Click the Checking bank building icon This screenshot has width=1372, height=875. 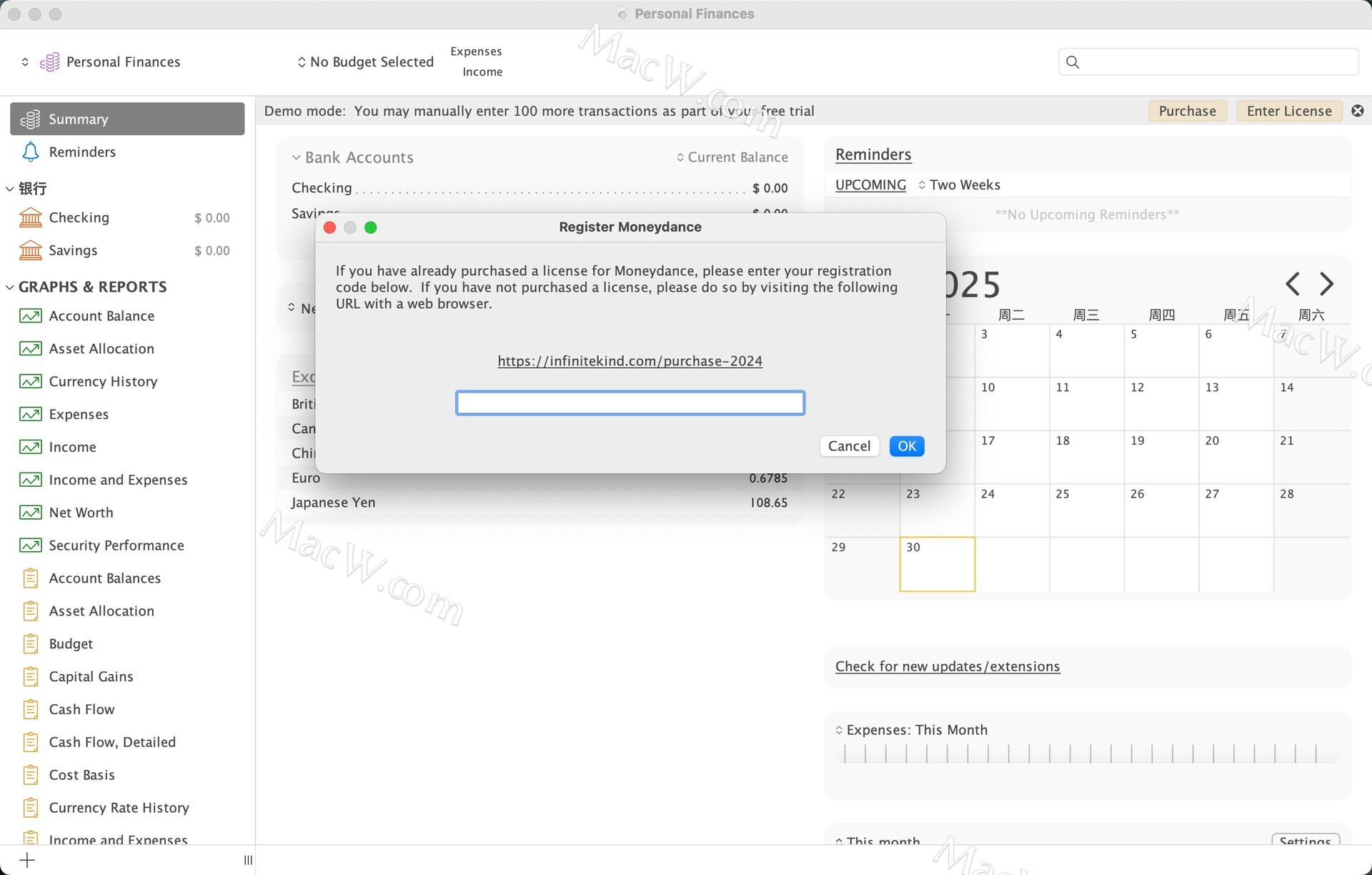[30, 217]
